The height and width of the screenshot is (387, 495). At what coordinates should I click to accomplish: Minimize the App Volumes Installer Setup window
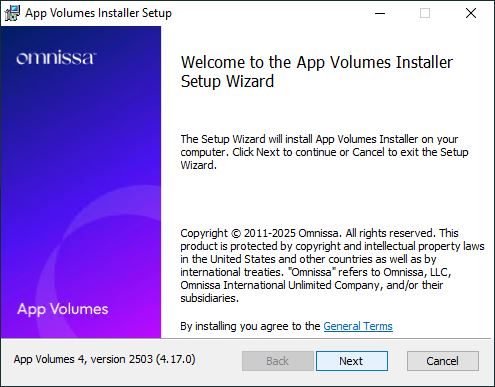[x=380, y=13]
